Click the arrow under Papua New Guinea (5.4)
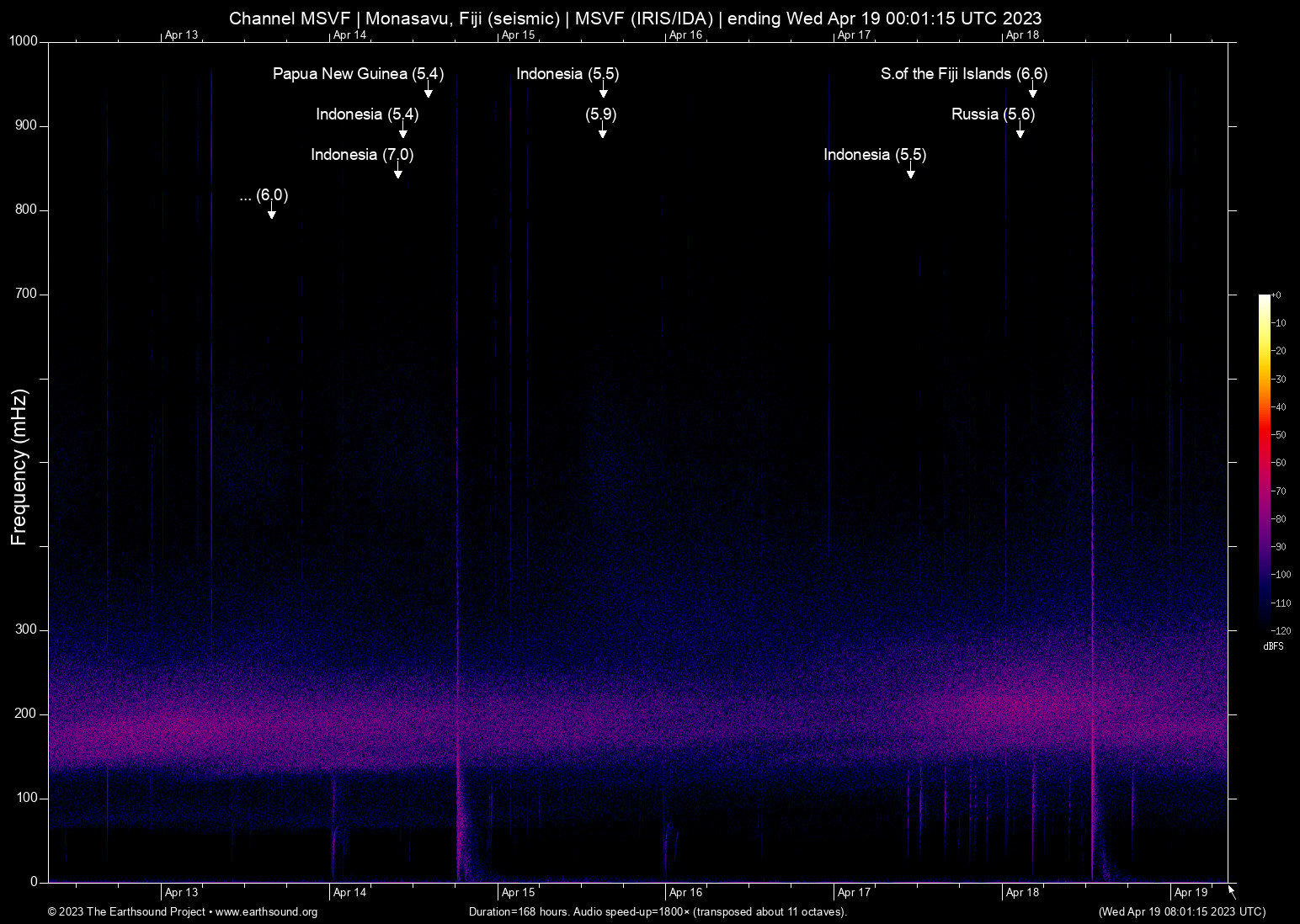The height and width of the screenshot is (924, 1300). pyautogui.click(x=428, y=89)
